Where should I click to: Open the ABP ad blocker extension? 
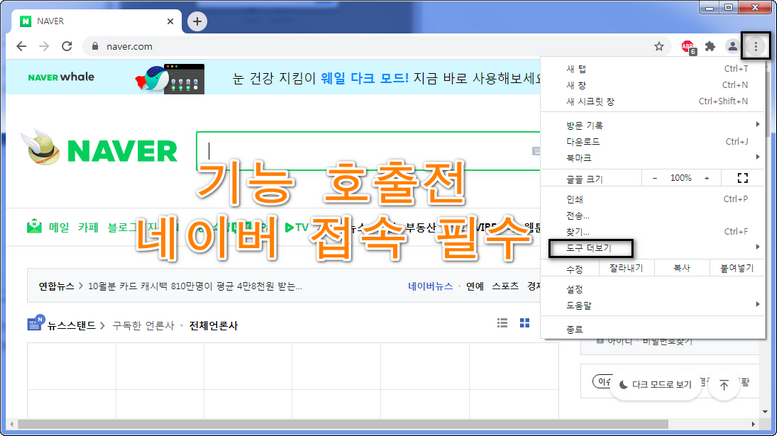(x=688, y=47)
